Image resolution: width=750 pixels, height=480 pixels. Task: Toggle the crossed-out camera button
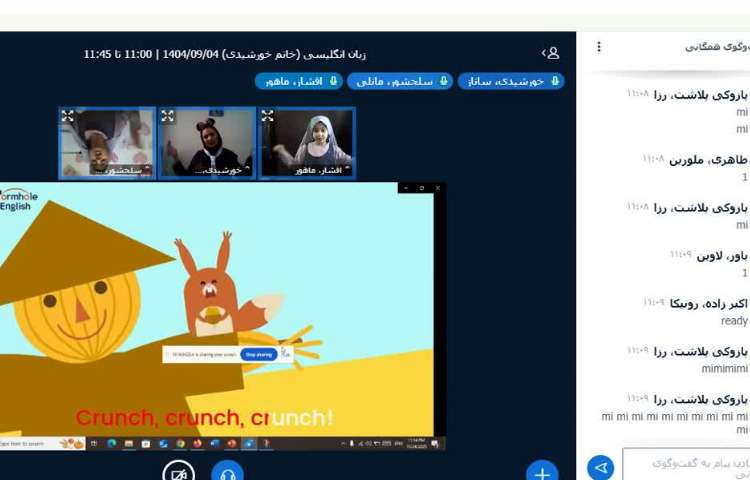[178, 471]
